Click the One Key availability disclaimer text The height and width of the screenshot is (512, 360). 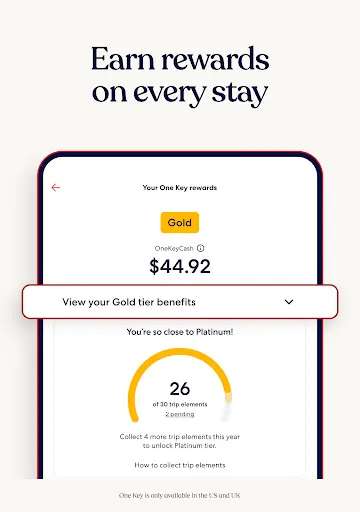point(180,495)
